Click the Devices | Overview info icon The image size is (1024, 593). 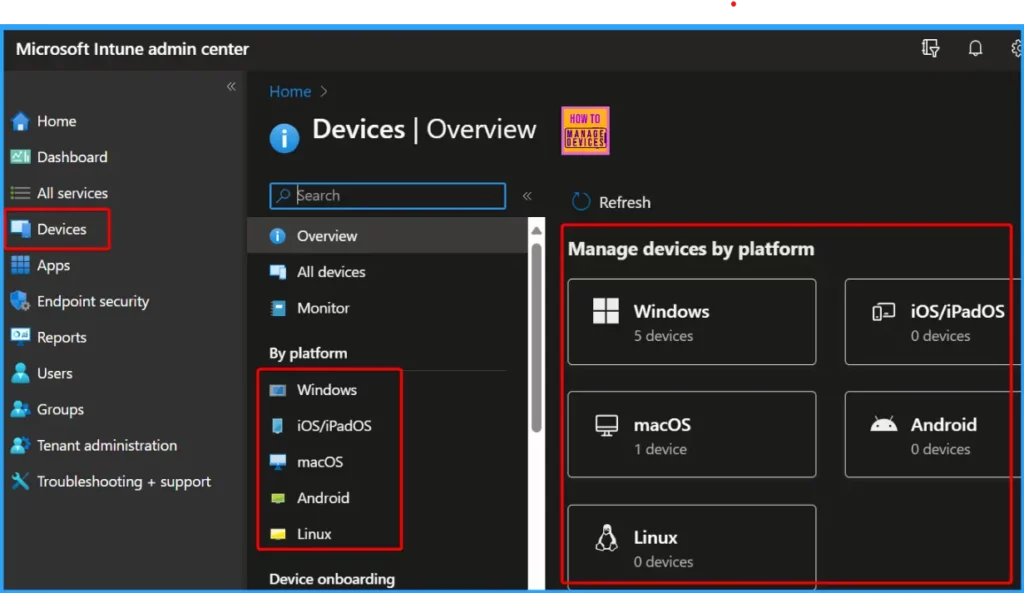tap(284, 137)
